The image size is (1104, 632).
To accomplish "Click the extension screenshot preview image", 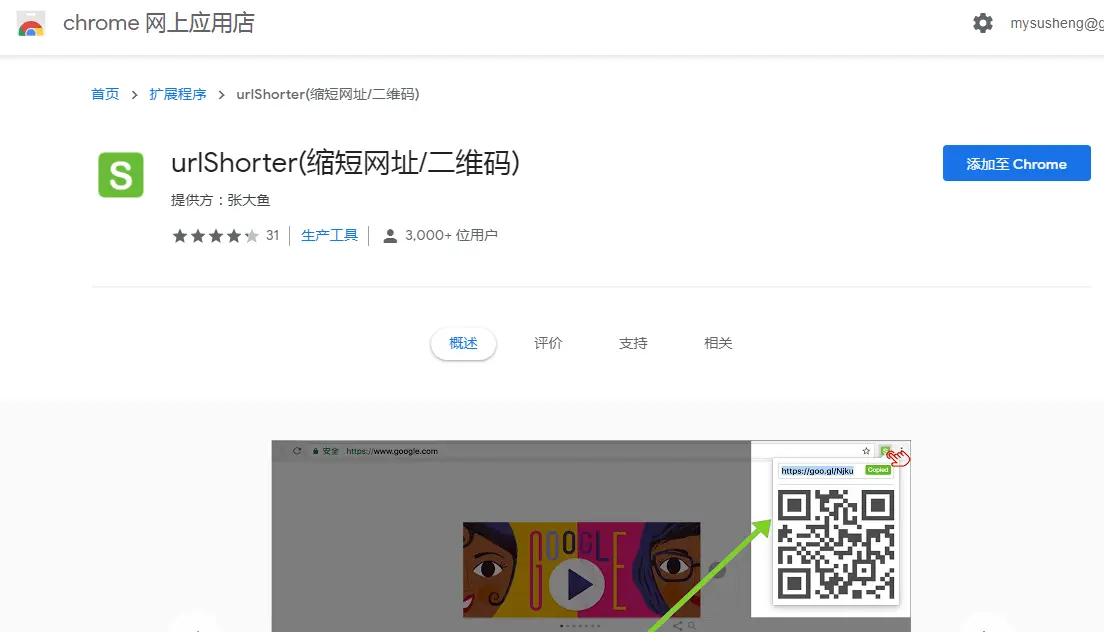I will (591, 536).
